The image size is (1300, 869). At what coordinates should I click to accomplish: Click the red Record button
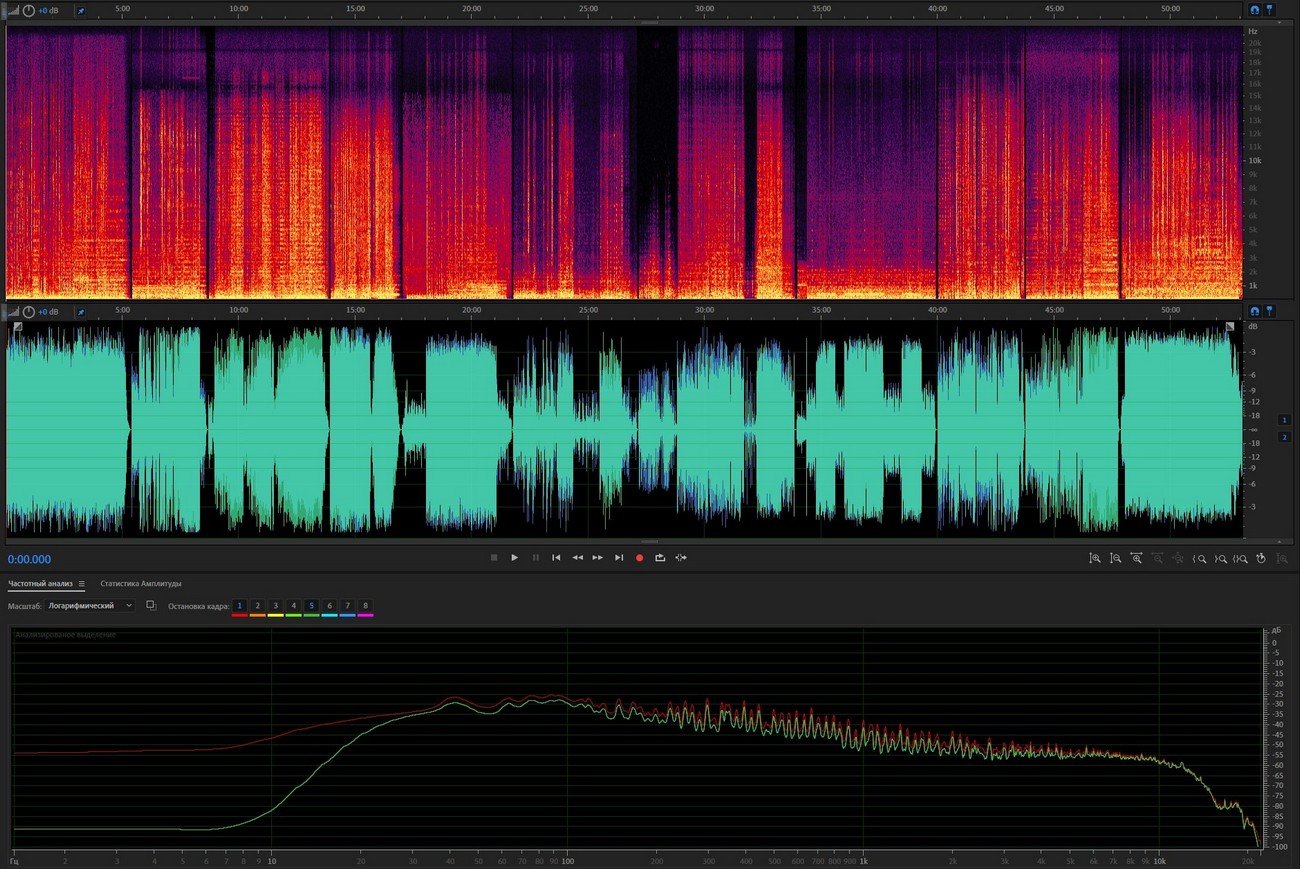(639, 557)
